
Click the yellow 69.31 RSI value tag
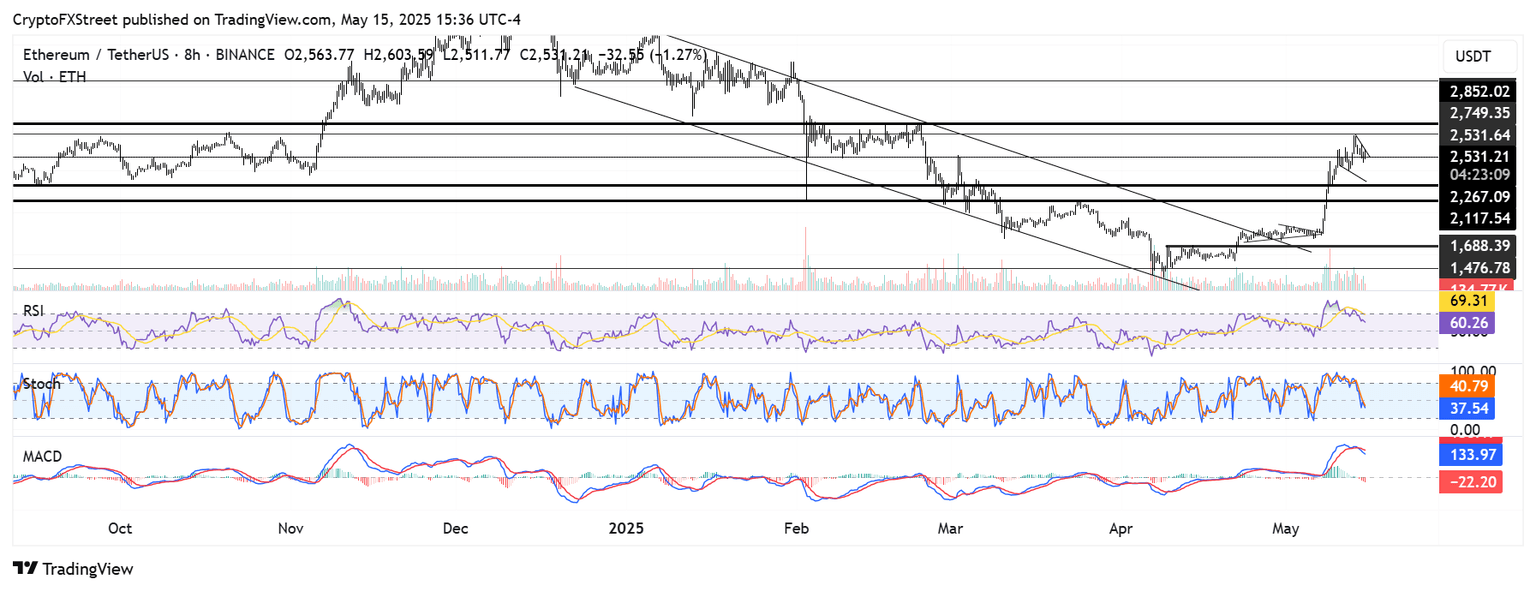1469,300
